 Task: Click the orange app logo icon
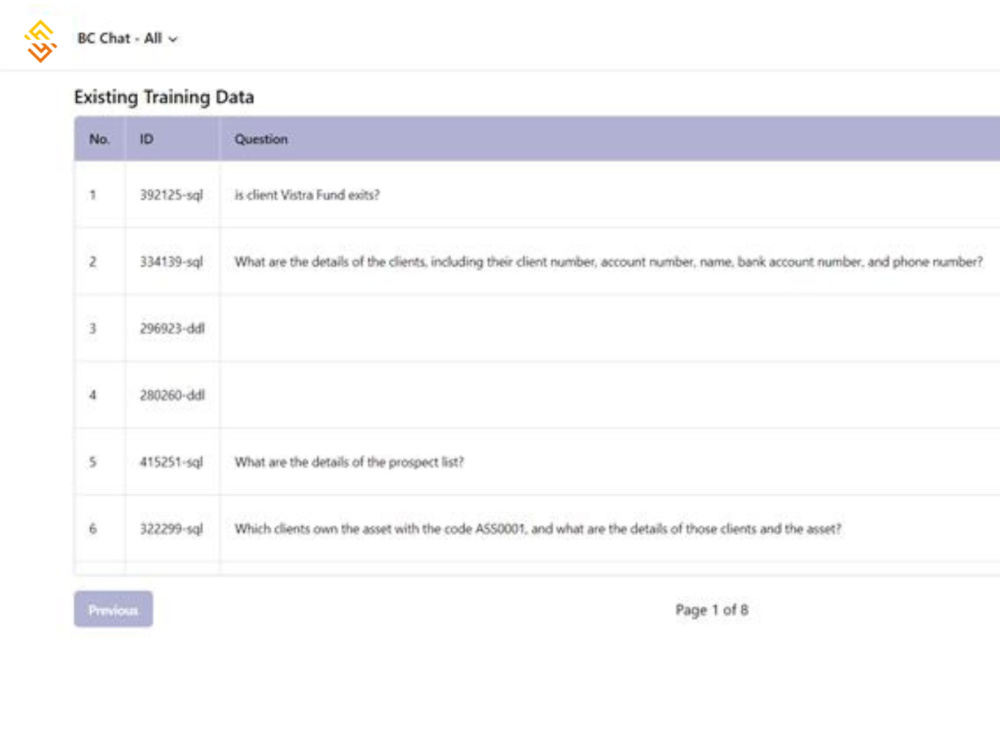(x=41, y=41)
